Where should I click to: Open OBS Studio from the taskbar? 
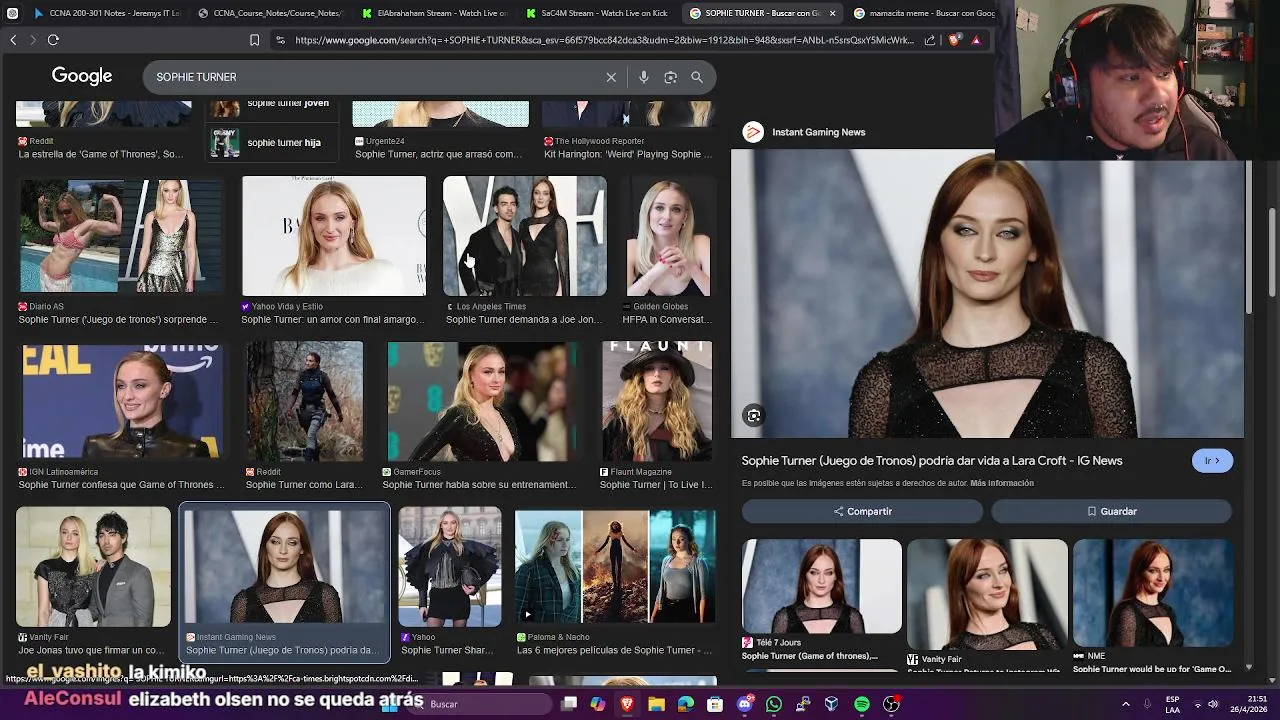(891, 704)
